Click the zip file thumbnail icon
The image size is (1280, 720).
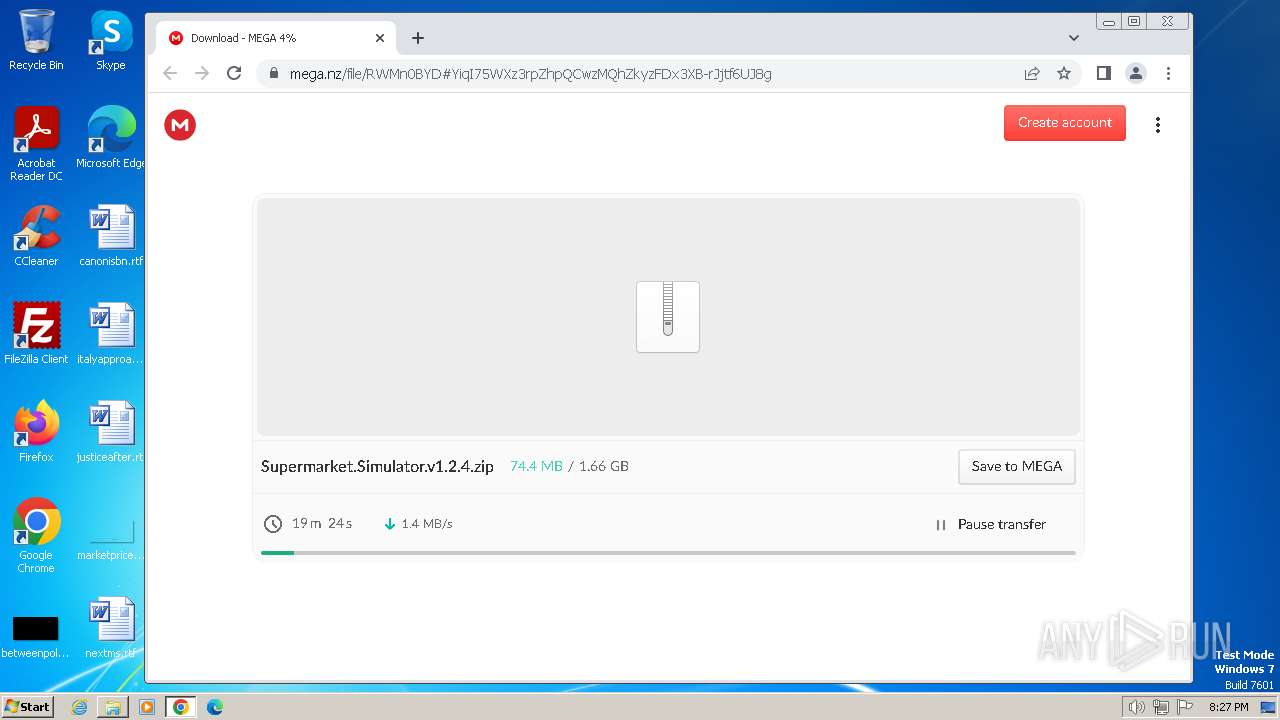(668, 316)
